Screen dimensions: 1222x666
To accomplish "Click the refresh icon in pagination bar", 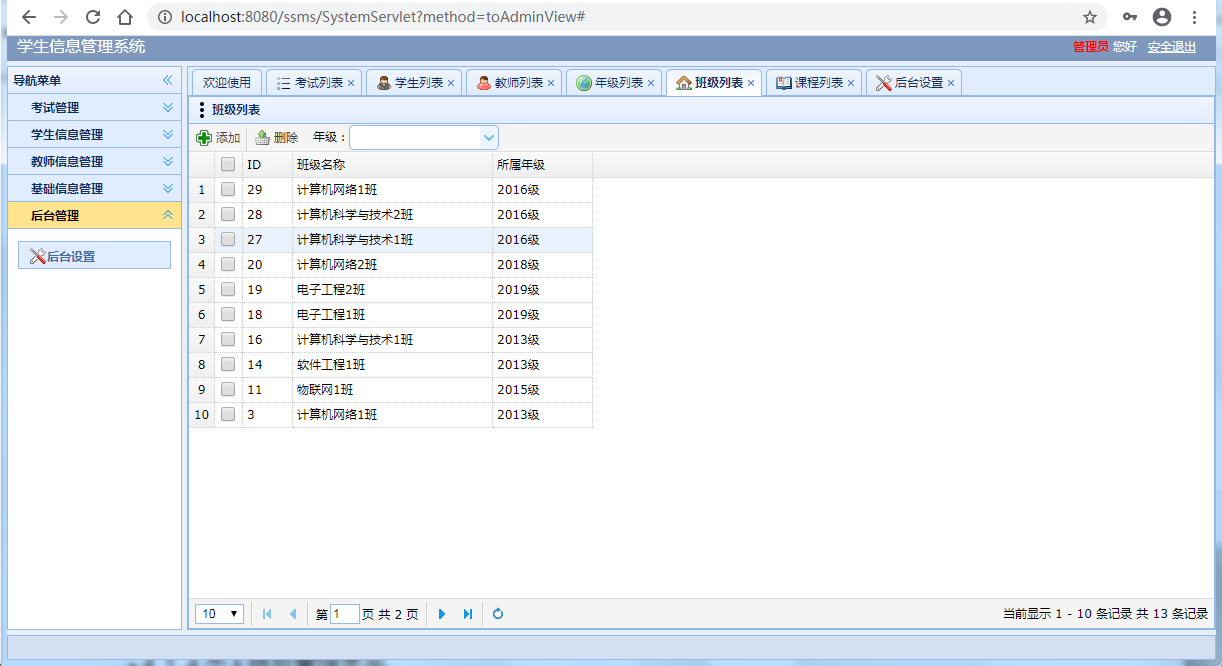I will pos(497,613).
